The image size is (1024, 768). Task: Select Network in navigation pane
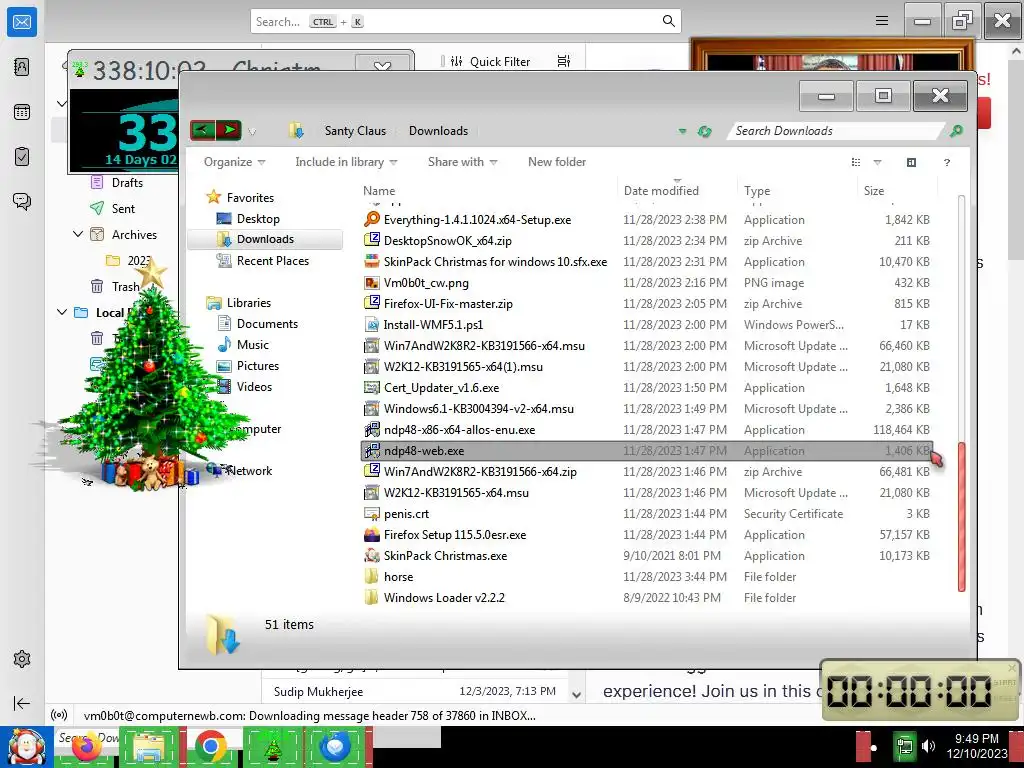(249, 470)
